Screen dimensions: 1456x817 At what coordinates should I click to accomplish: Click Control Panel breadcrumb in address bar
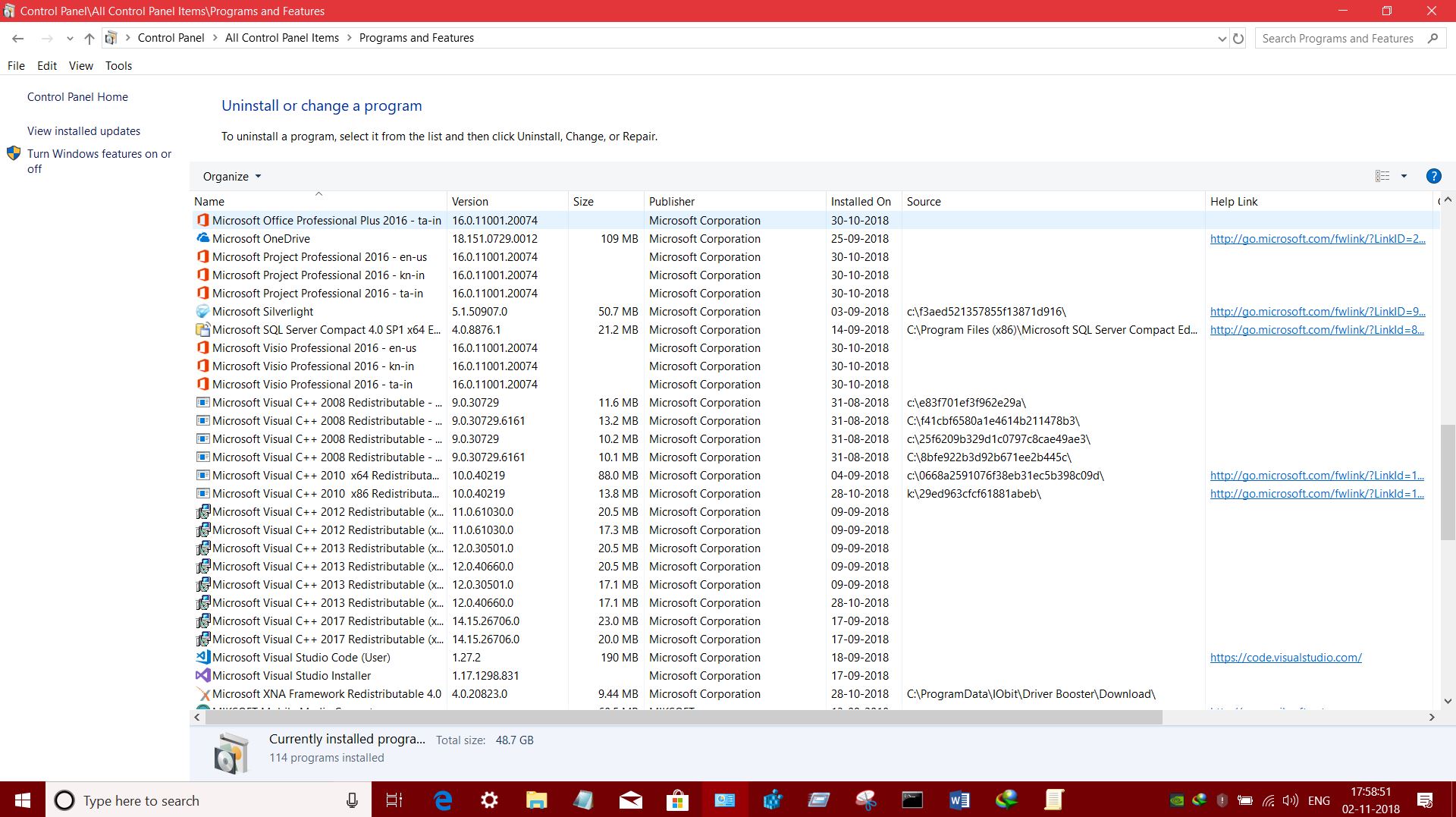[171, 38]
